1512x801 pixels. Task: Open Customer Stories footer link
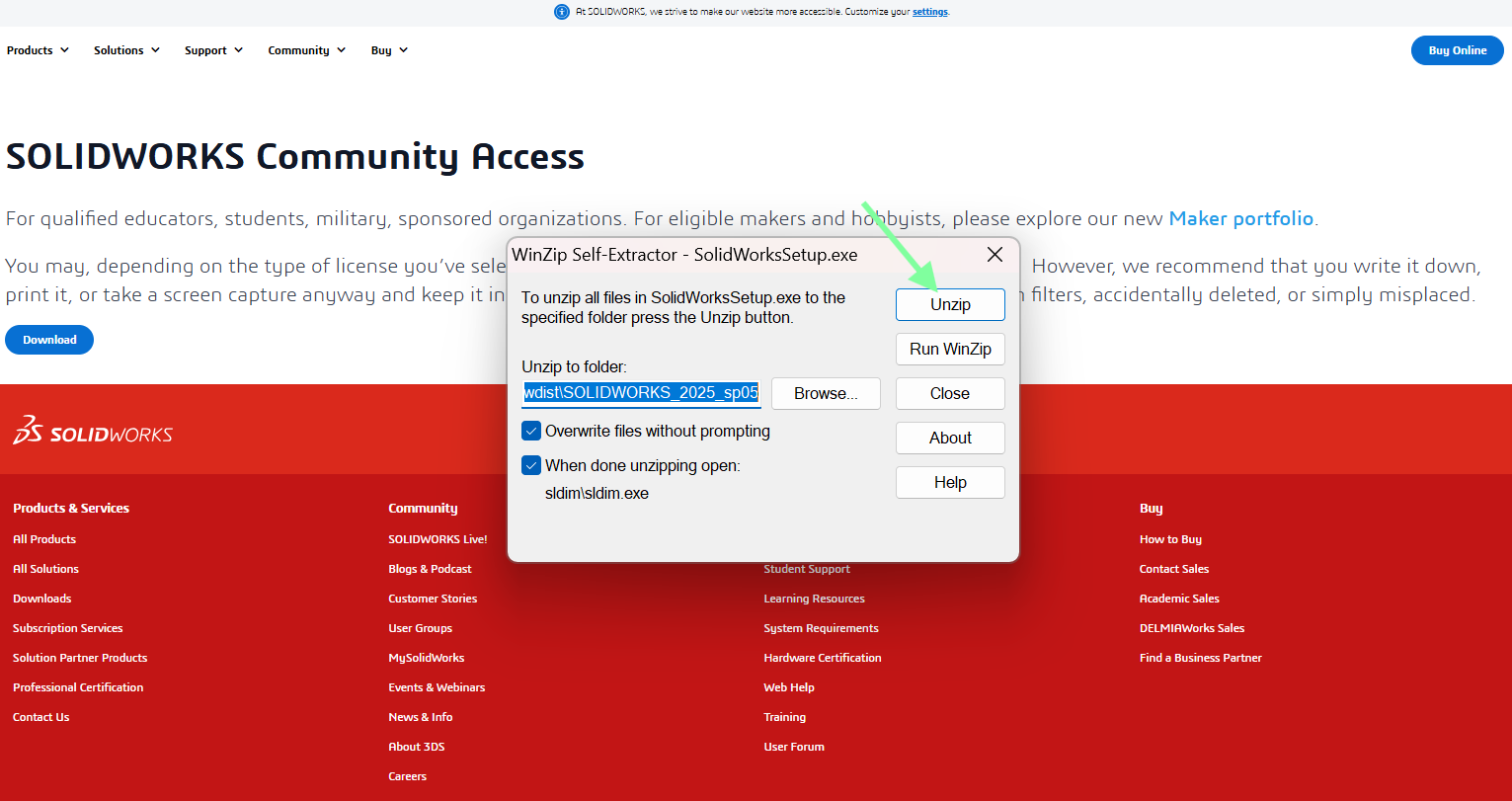point(433,599)
